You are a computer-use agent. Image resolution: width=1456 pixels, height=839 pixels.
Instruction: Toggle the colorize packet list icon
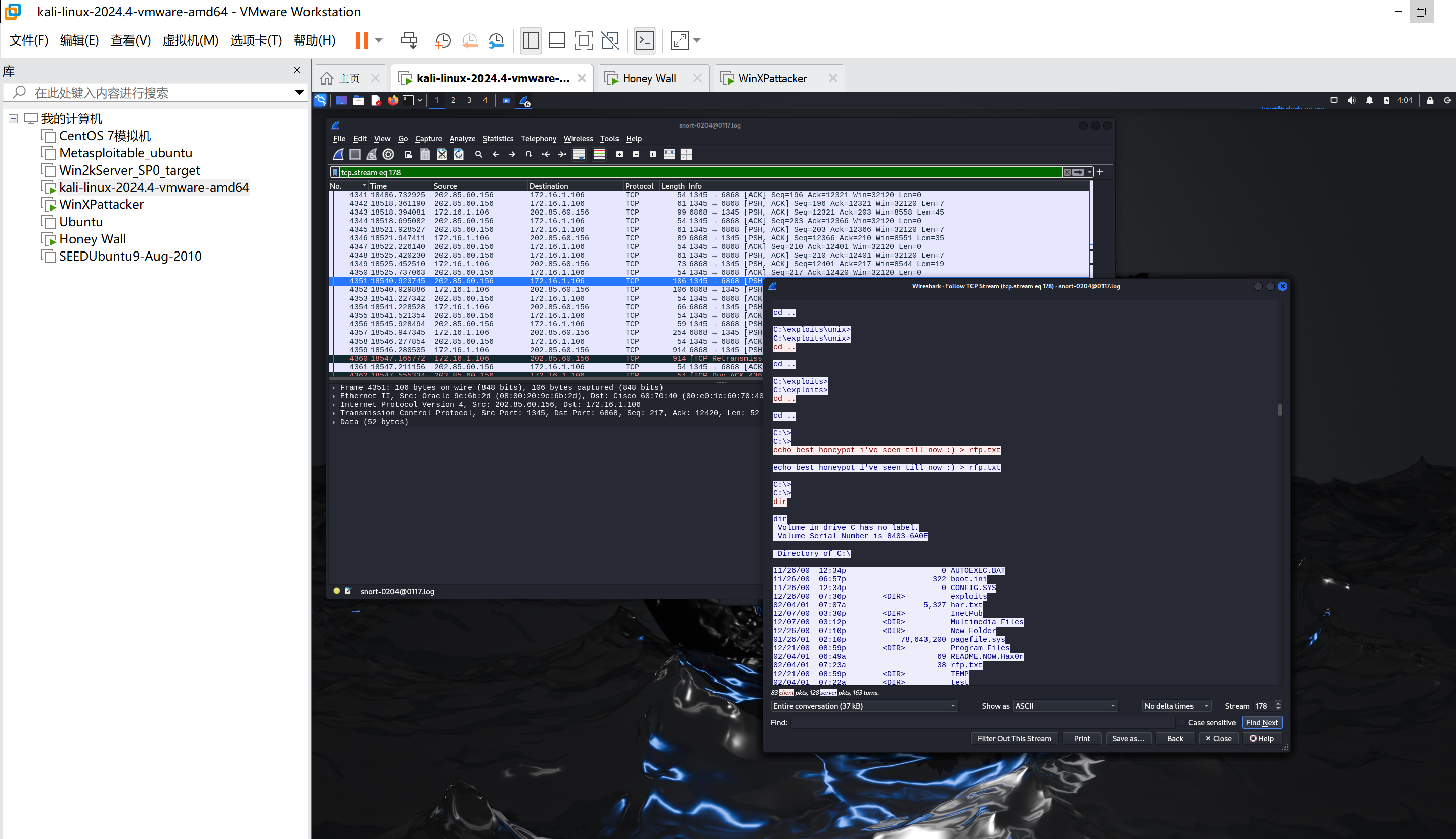pyautogui.click(x=599, y=154)
